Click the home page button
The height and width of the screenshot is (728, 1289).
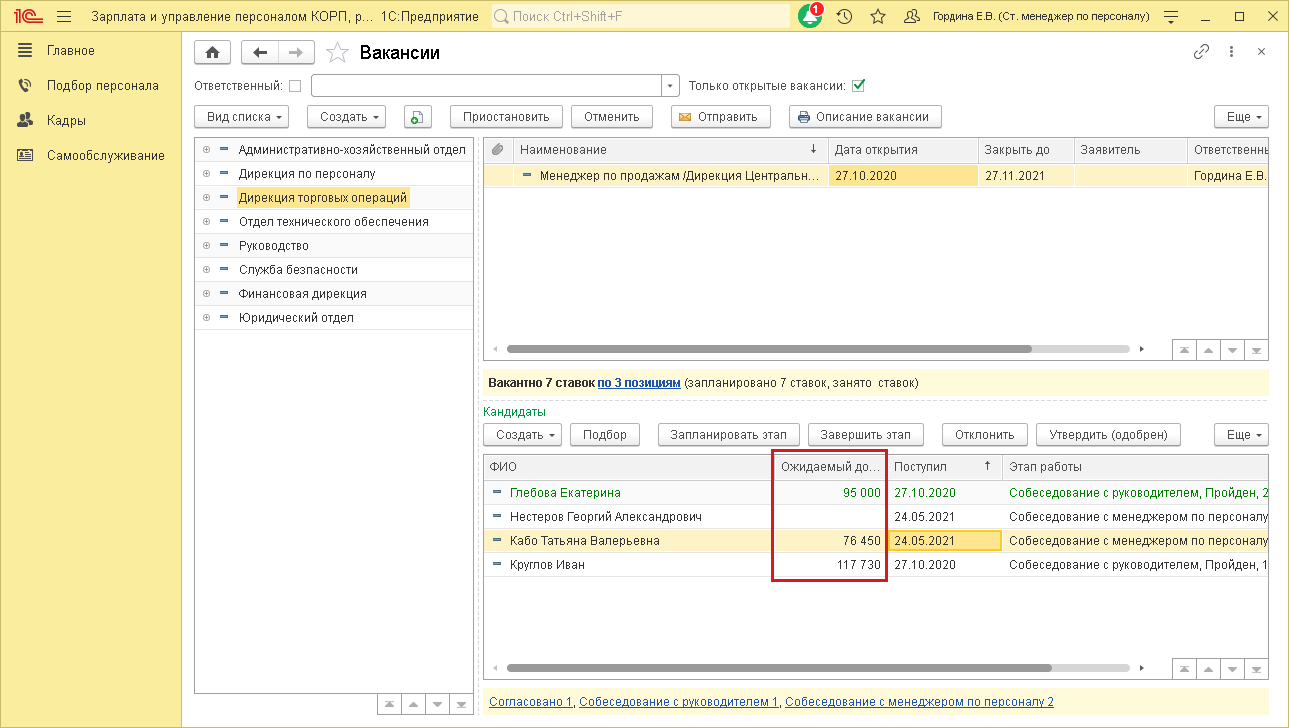212,53
